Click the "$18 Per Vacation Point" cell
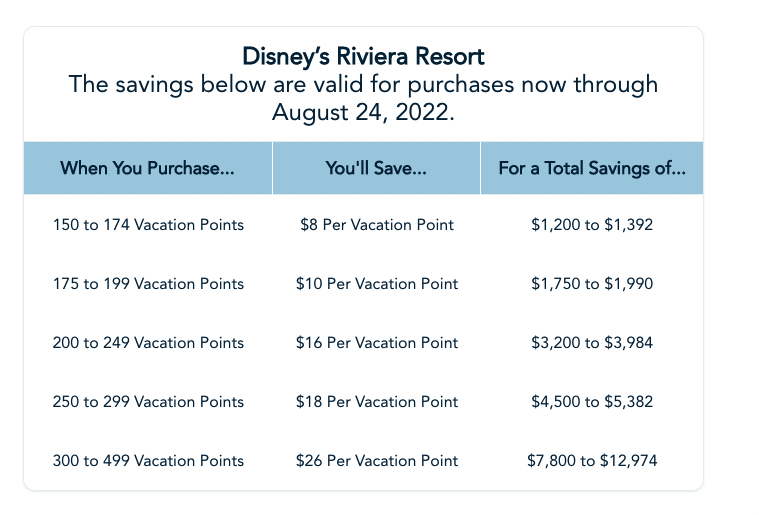This screenshot has width=759, height=515. (377, 402)
